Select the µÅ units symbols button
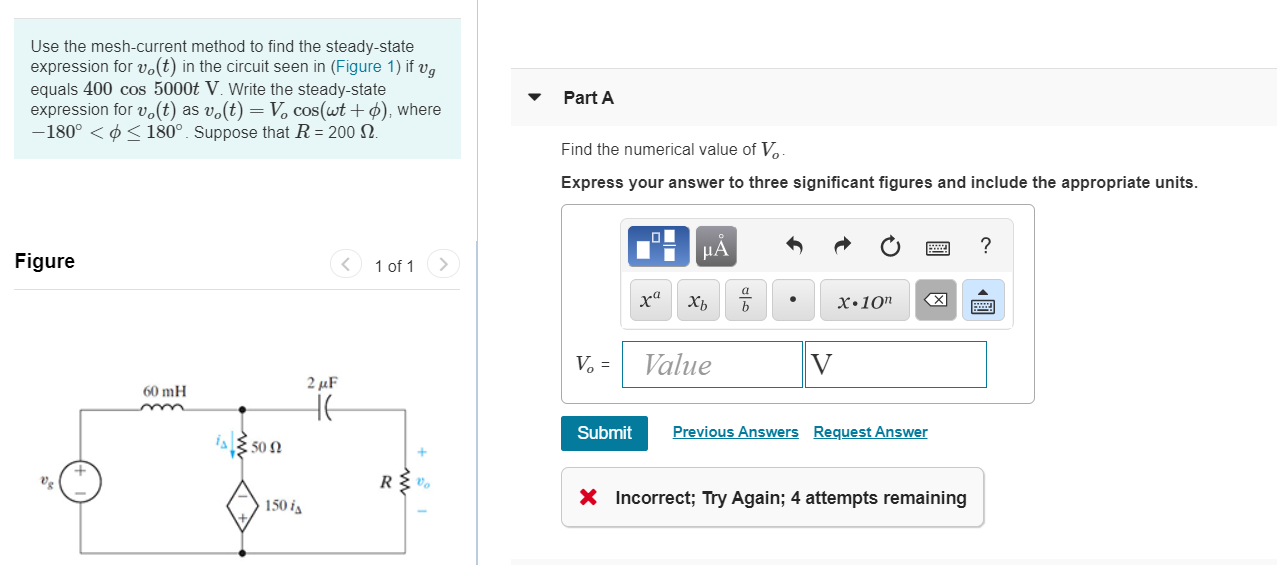Image resolution: width=1277 pixels, height=565 pixels. (x=716, y=246)
